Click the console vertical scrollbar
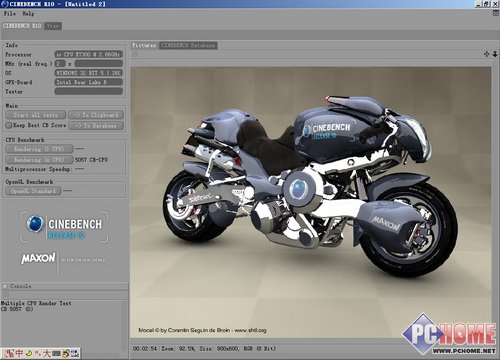This screenshot has width=500, height=360. pos(124,325)
